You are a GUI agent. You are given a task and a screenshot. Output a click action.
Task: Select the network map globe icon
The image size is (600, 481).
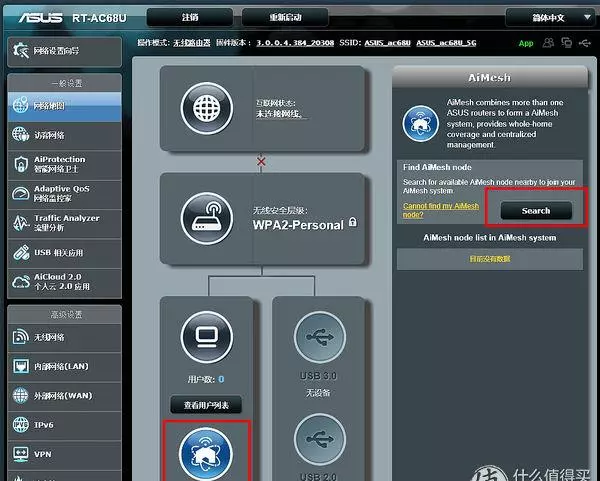pyautogui.click(x=20, y=105)
